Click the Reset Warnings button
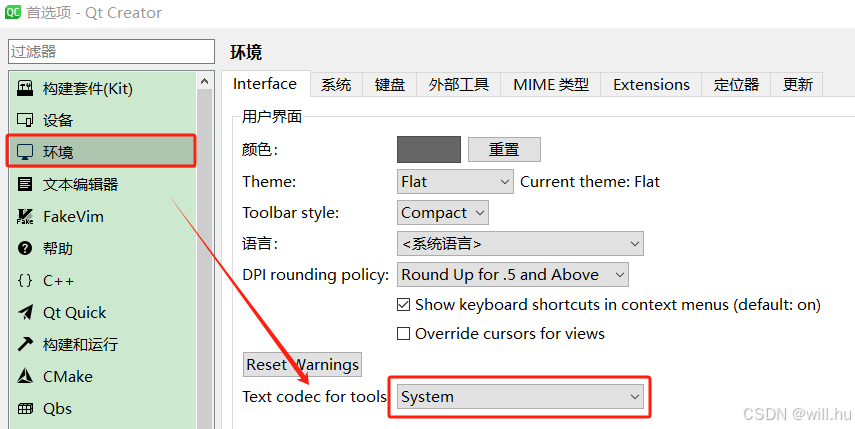 click(303, 365)
